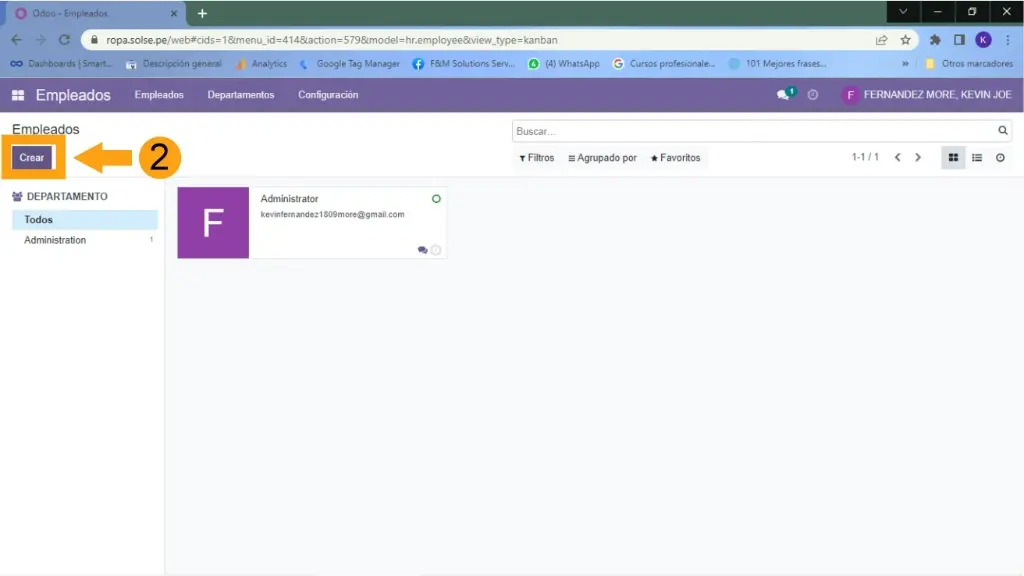1024x576 pixels.
Task: Bookmark this page with the star icon
Action: [905, 40]
